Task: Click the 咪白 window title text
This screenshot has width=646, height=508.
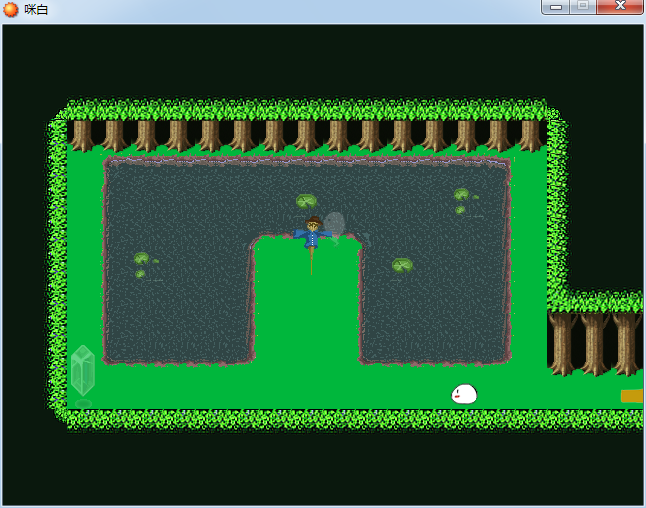Action: click(36, 9)
